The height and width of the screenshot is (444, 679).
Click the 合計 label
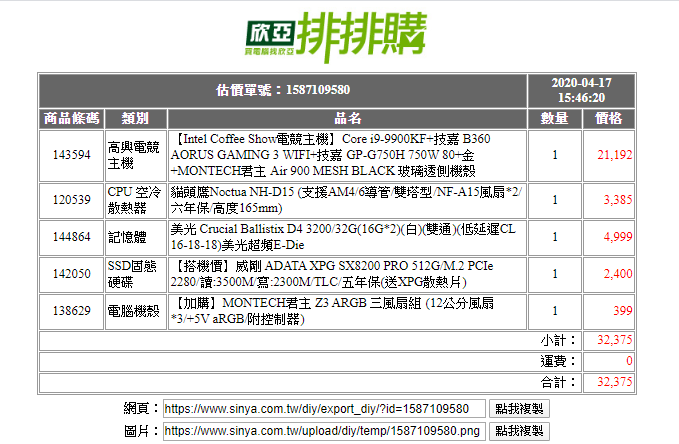(558, 382)
